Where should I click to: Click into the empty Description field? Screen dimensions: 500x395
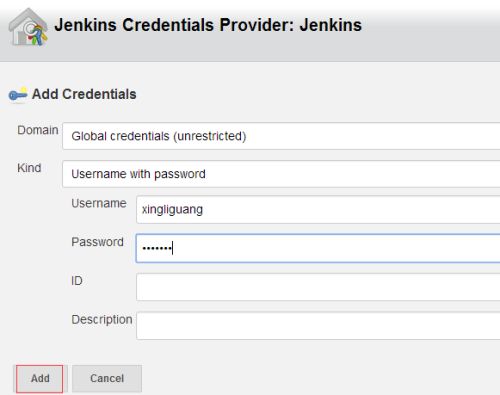[318, 326]
